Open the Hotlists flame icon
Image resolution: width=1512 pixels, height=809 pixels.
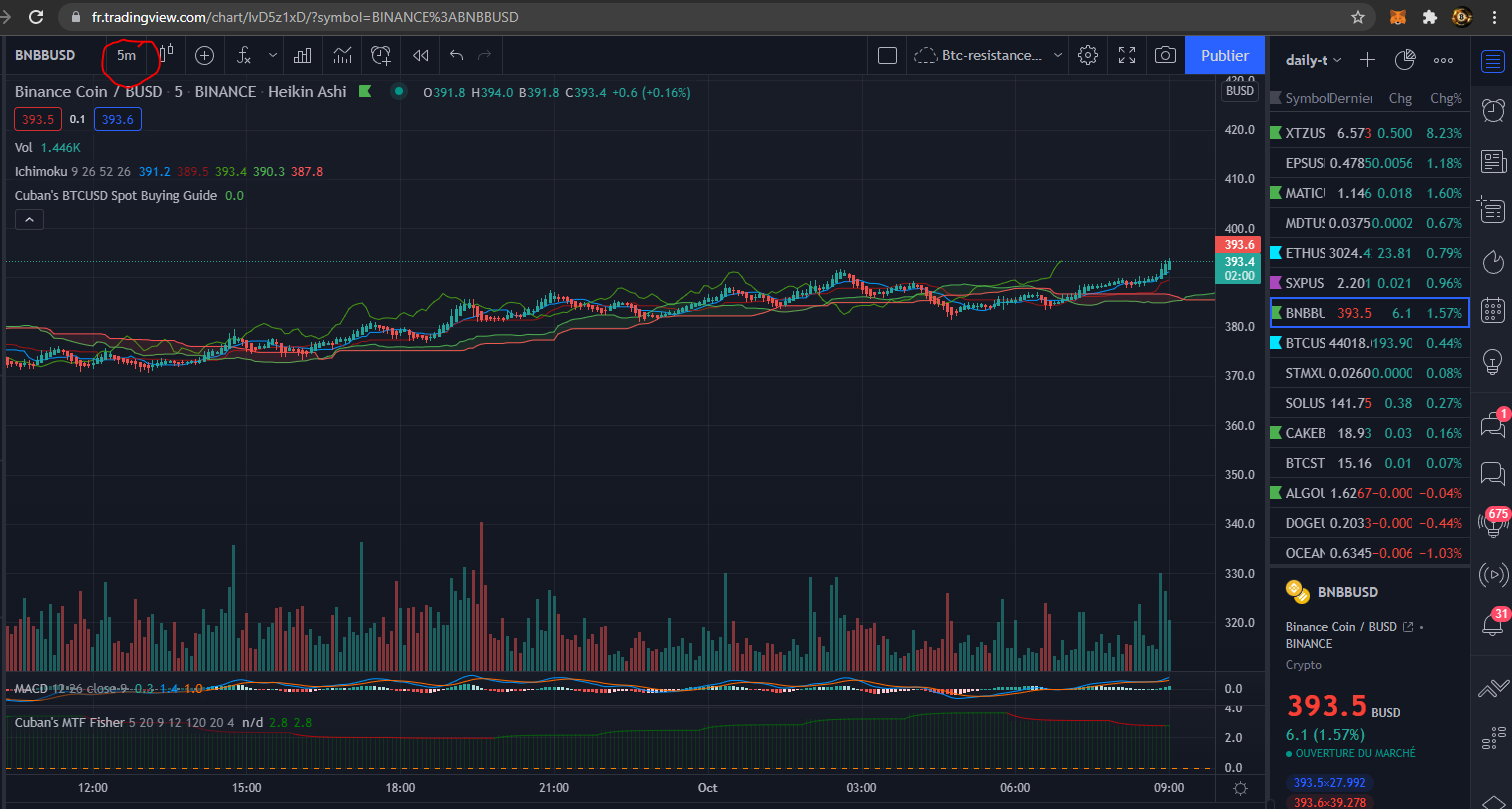[x=1492, y=260]
